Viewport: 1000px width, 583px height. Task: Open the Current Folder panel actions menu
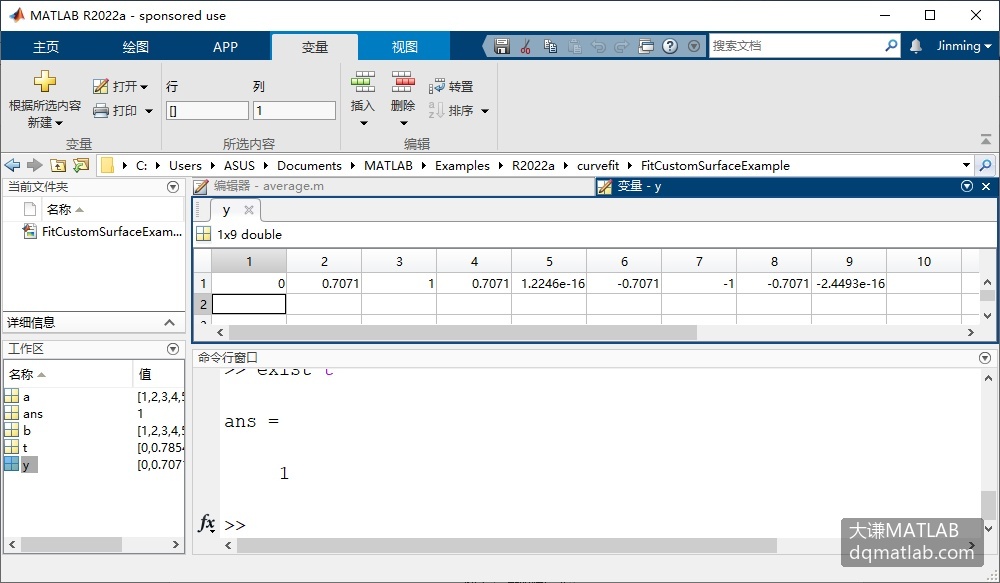click(x=173, y=187)
